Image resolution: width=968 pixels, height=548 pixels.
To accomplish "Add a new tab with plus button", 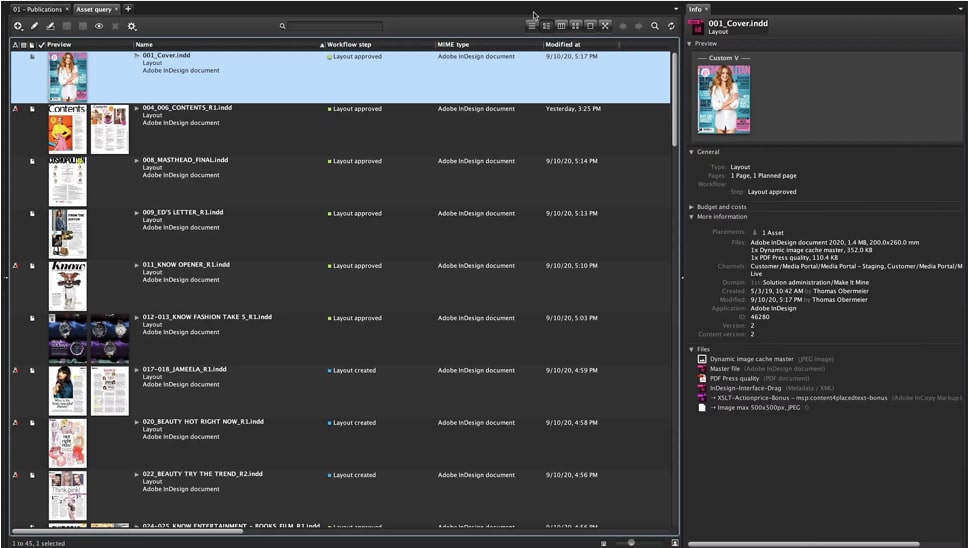I will (128, 9).
